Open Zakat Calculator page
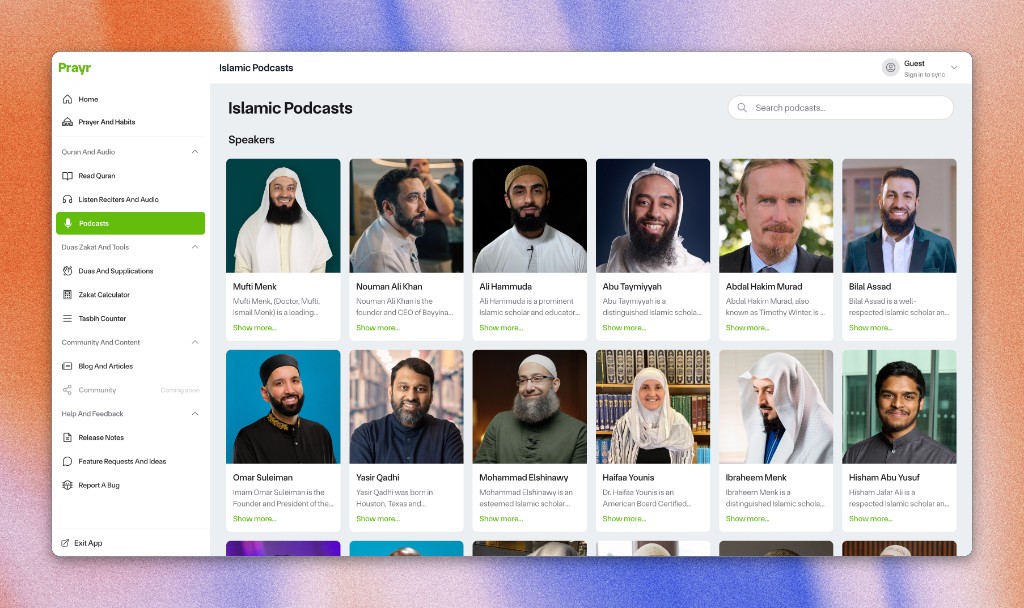Screen dimensions: 1024x608 [x=131, y=295]
